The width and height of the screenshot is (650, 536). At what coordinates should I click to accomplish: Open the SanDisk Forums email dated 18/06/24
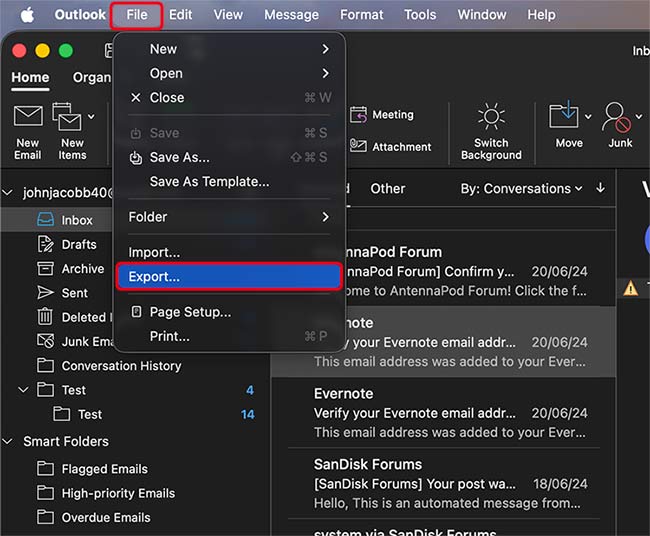(x=444, y=483)
